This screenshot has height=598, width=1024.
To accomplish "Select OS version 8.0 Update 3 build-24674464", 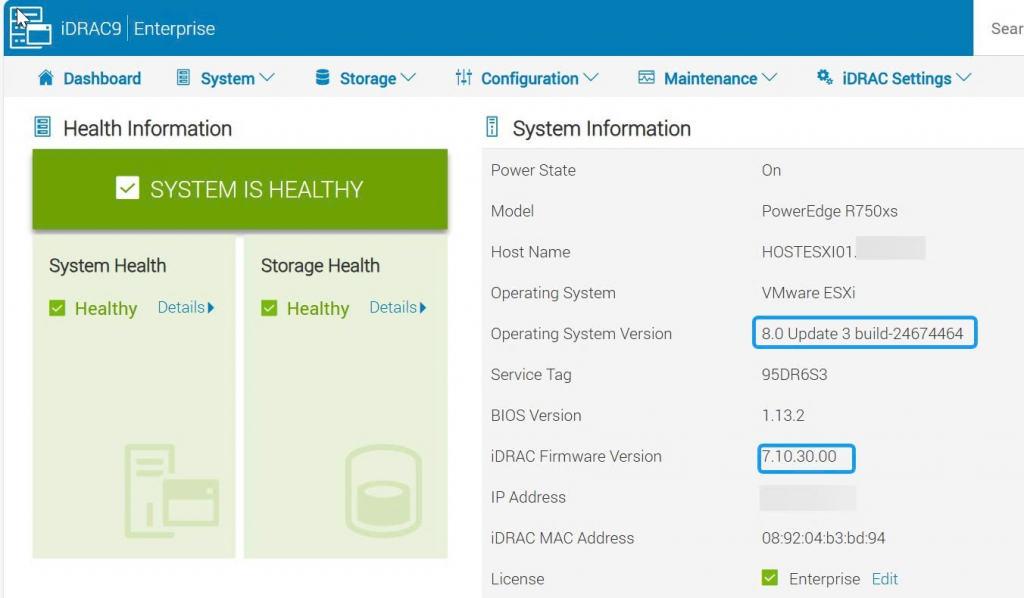I will pos(864,333).
